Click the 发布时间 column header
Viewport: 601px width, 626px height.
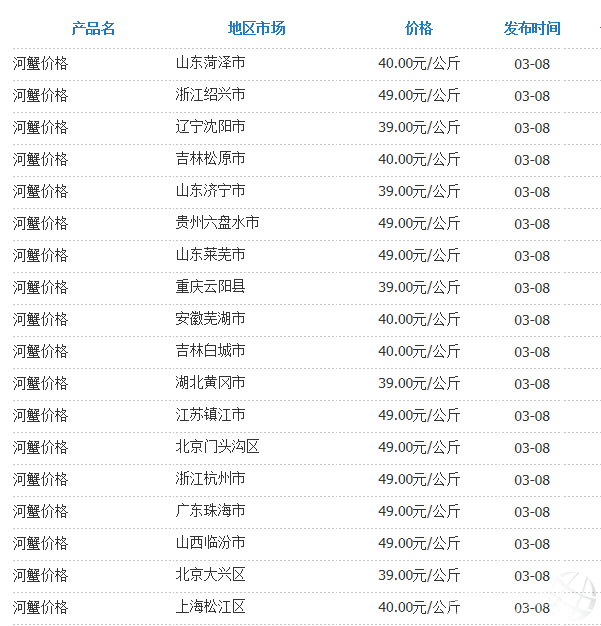532,28
